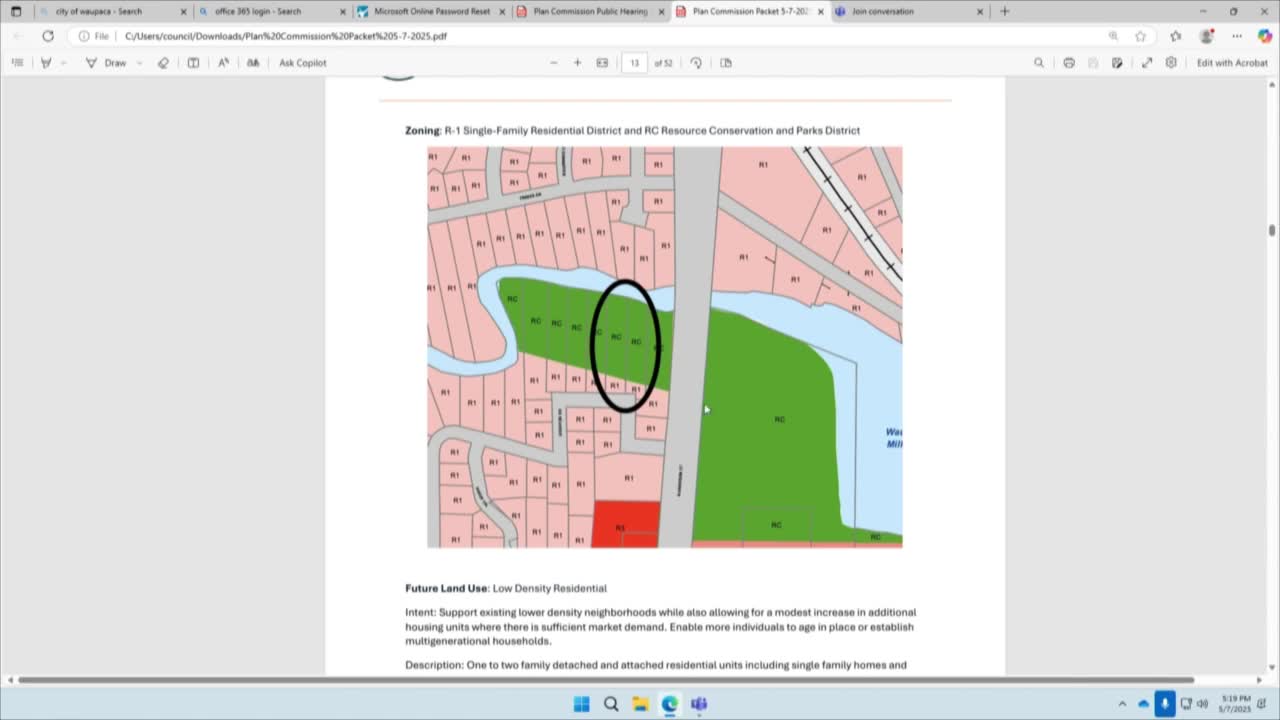Open the PDF search magnifier

[1039, 63]
